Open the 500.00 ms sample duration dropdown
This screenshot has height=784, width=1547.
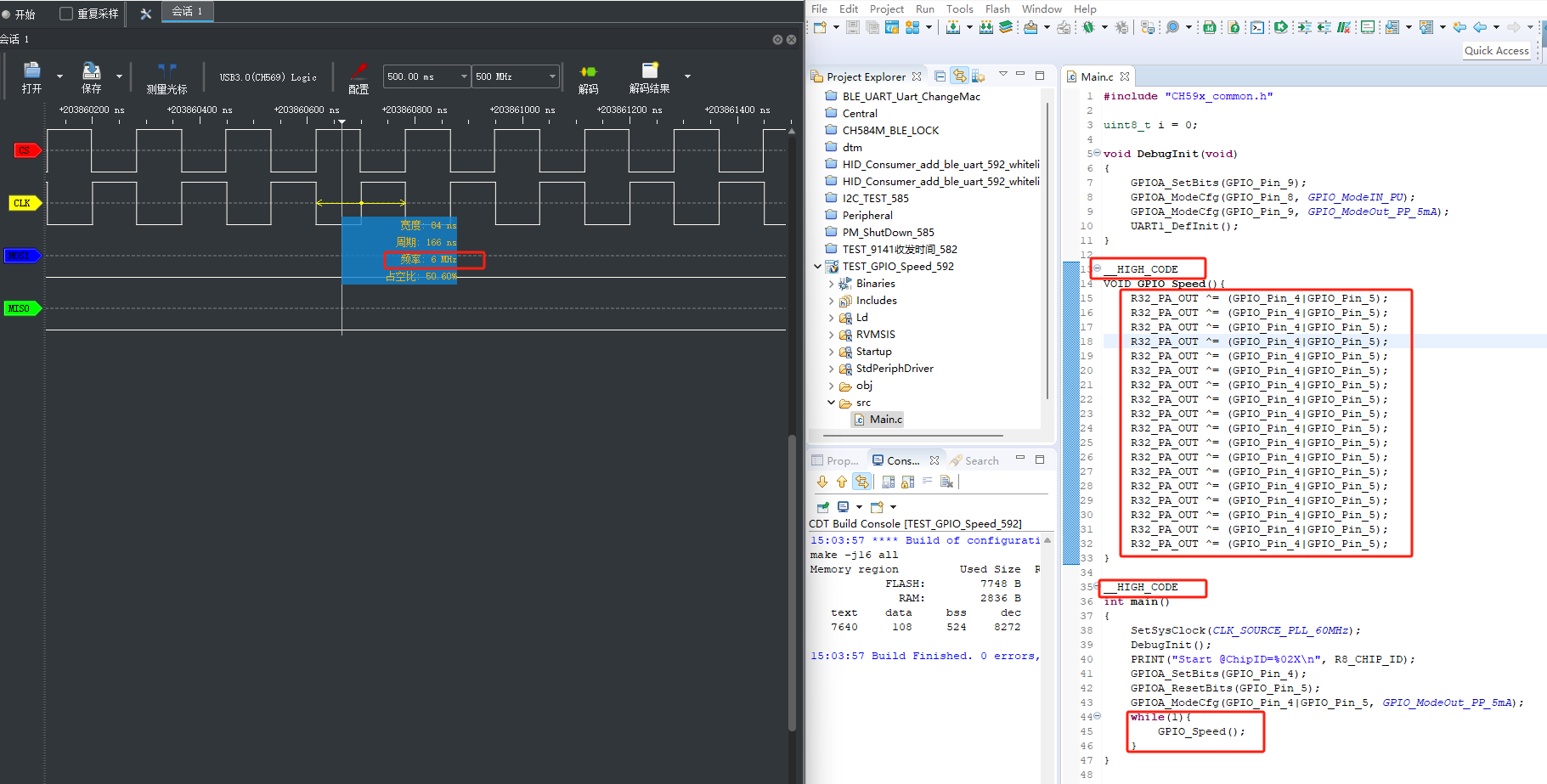coord(426,76)
